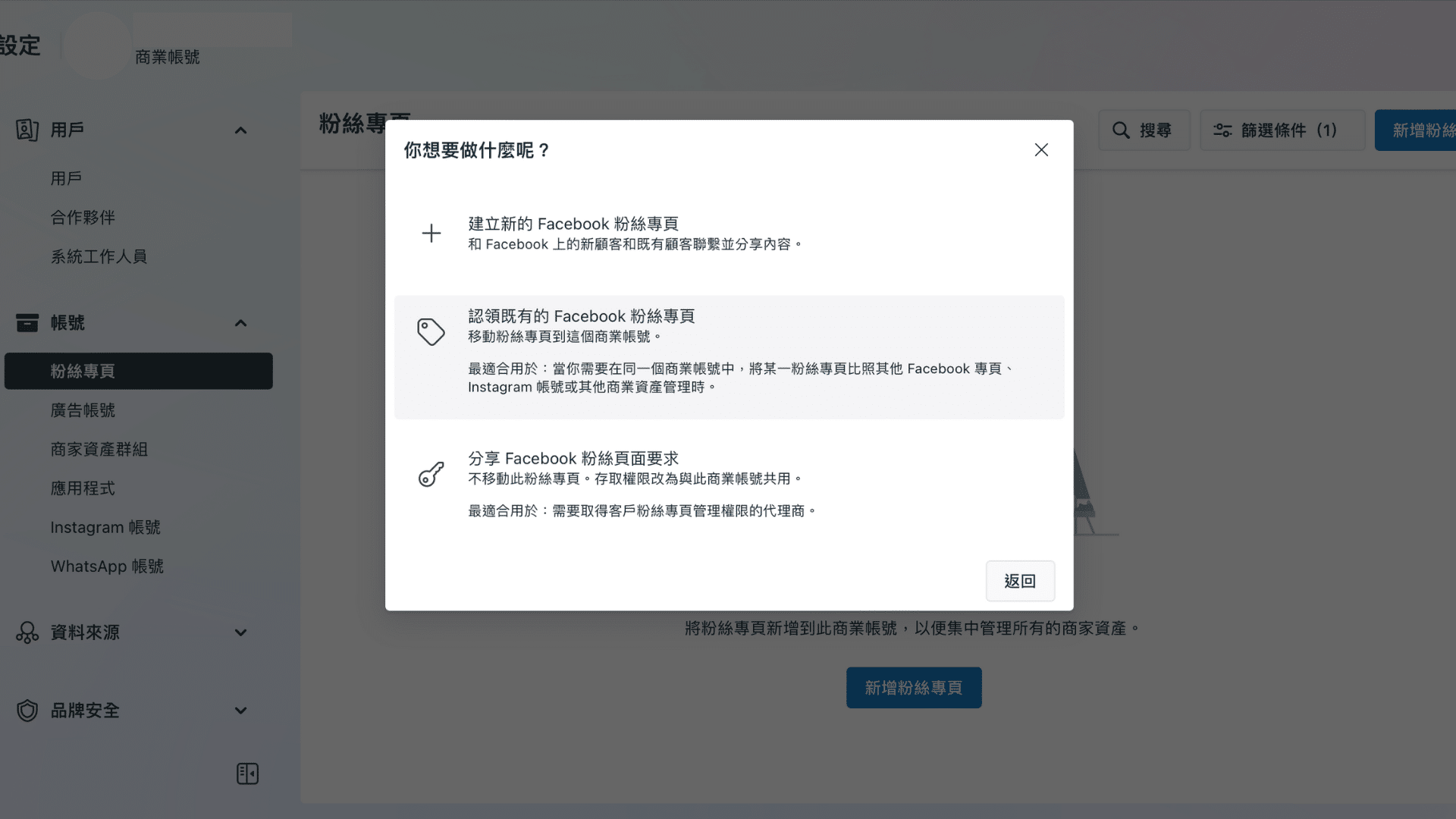The image size is (1456, 819).
Task: Collapse the sidebar using the panel icon
Action: (246, 773)
